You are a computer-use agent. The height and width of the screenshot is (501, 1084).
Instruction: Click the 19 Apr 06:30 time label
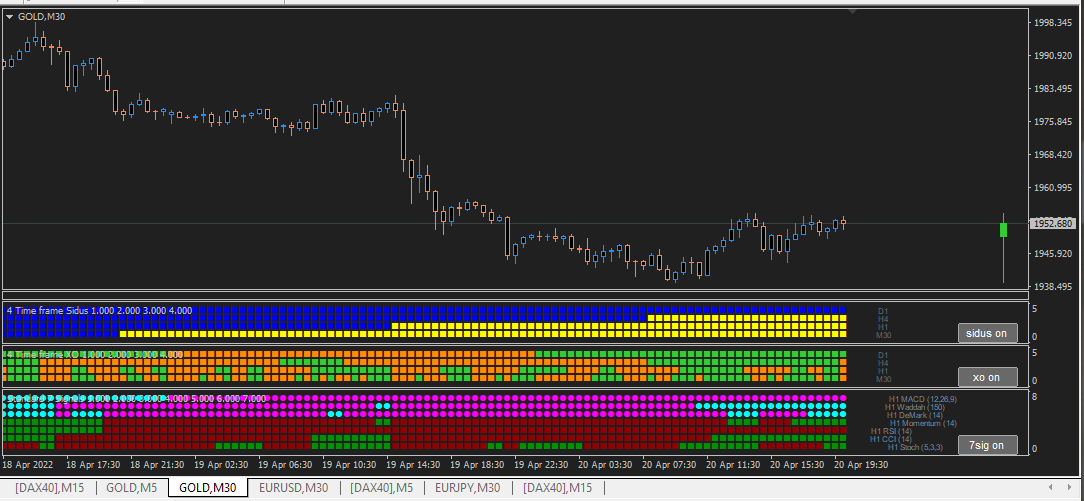point(286,465)
